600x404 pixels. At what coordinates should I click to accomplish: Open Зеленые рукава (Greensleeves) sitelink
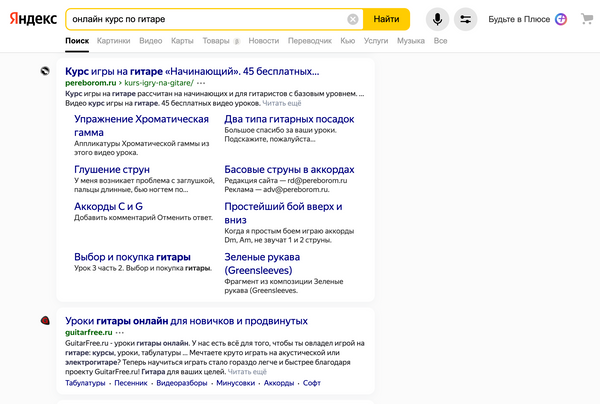tap(262, 264)
